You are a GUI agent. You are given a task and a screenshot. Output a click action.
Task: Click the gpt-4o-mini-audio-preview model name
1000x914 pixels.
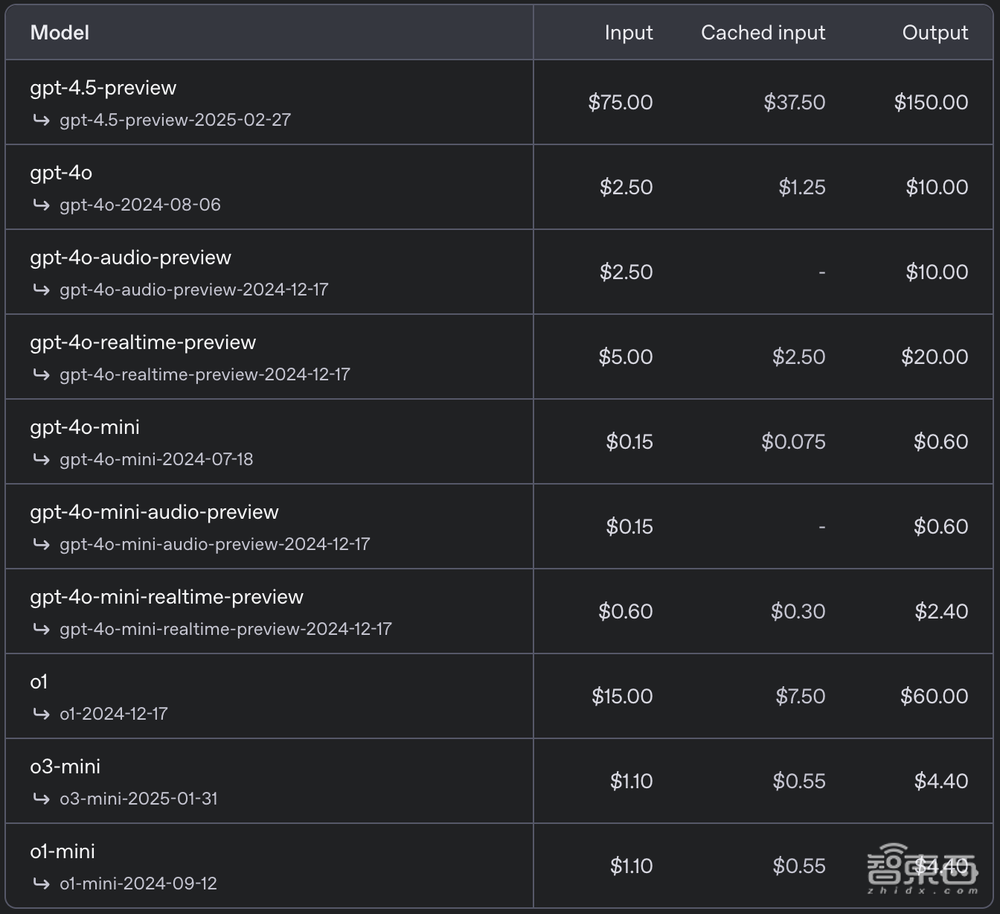(154, 512)
